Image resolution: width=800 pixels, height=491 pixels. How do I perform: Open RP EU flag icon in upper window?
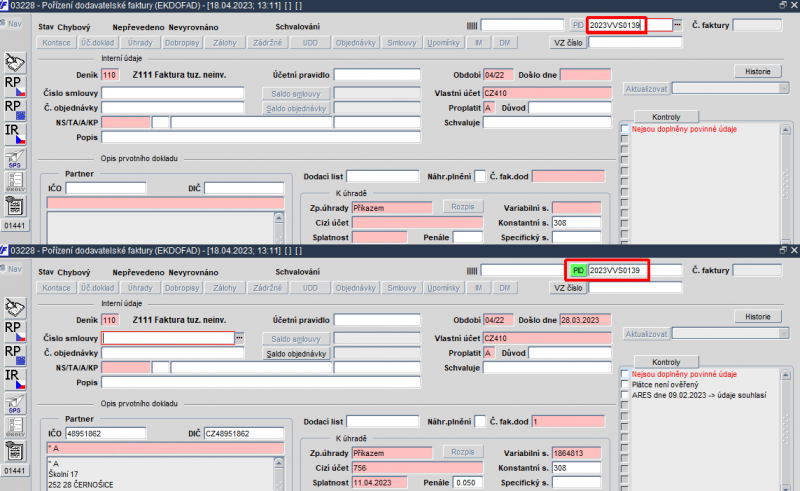click(x=15, y=110)
